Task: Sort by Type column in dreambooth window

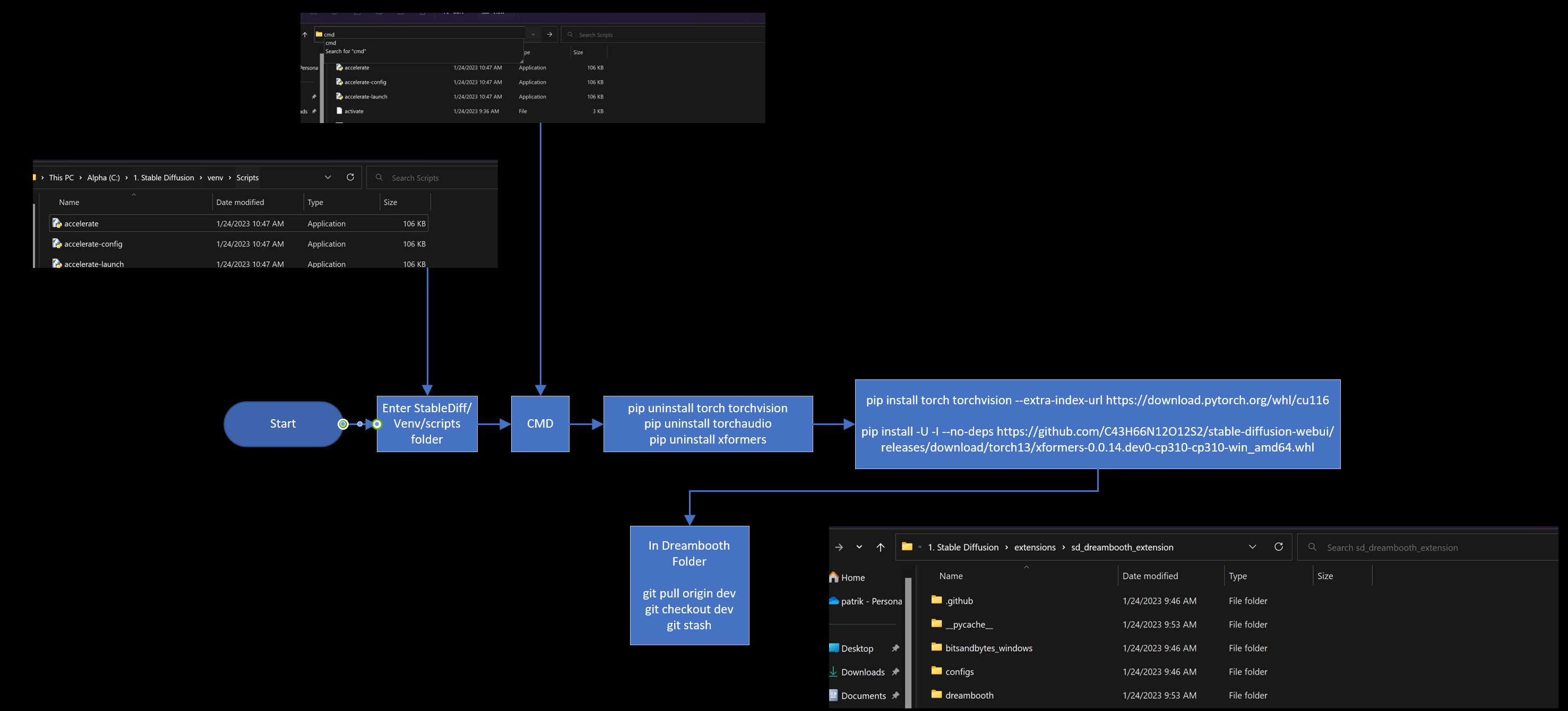Action: (1237, 576)
